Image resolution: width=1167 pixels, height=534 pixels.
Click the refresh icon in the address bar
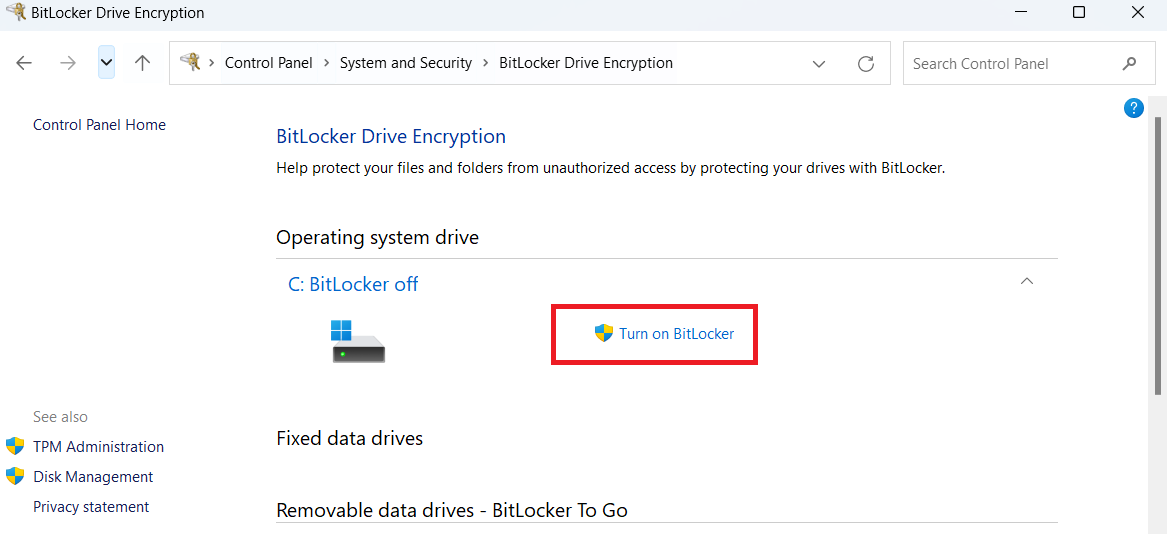(x=866, y=63)
